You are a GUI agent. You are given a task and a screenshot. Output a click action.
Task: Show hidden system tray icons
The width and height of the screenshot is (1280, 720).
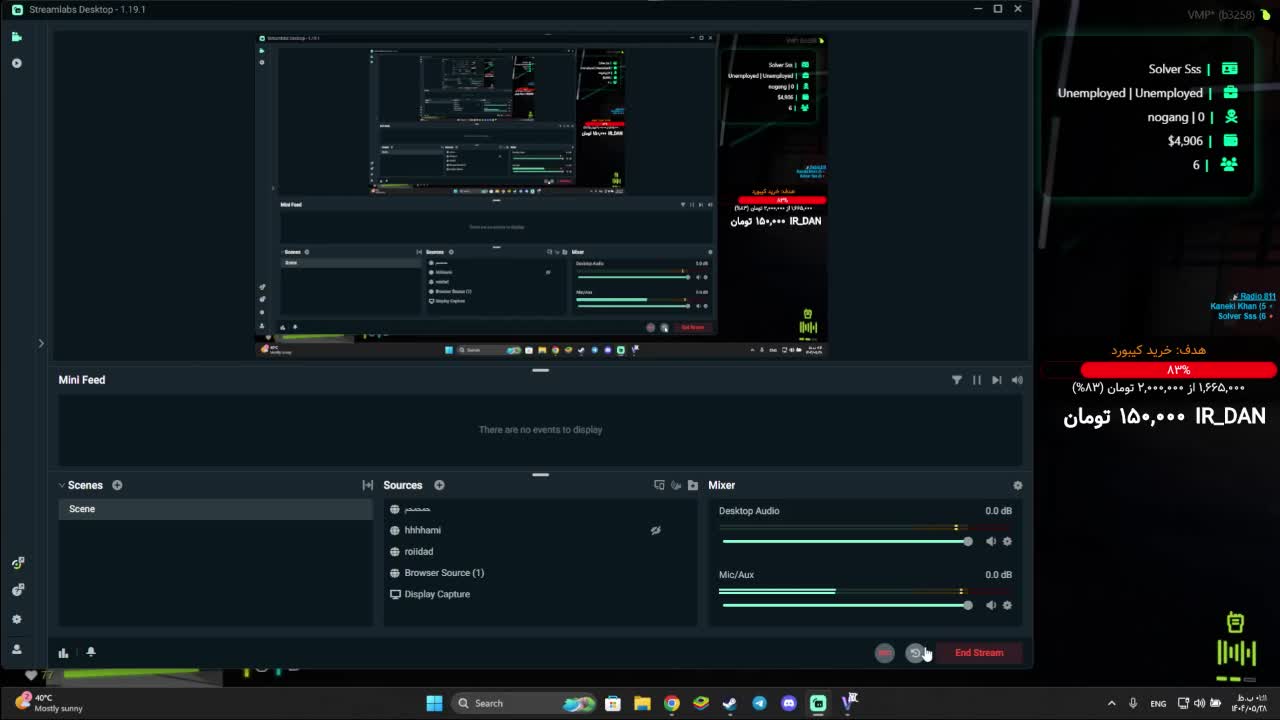coord(1111,703)
